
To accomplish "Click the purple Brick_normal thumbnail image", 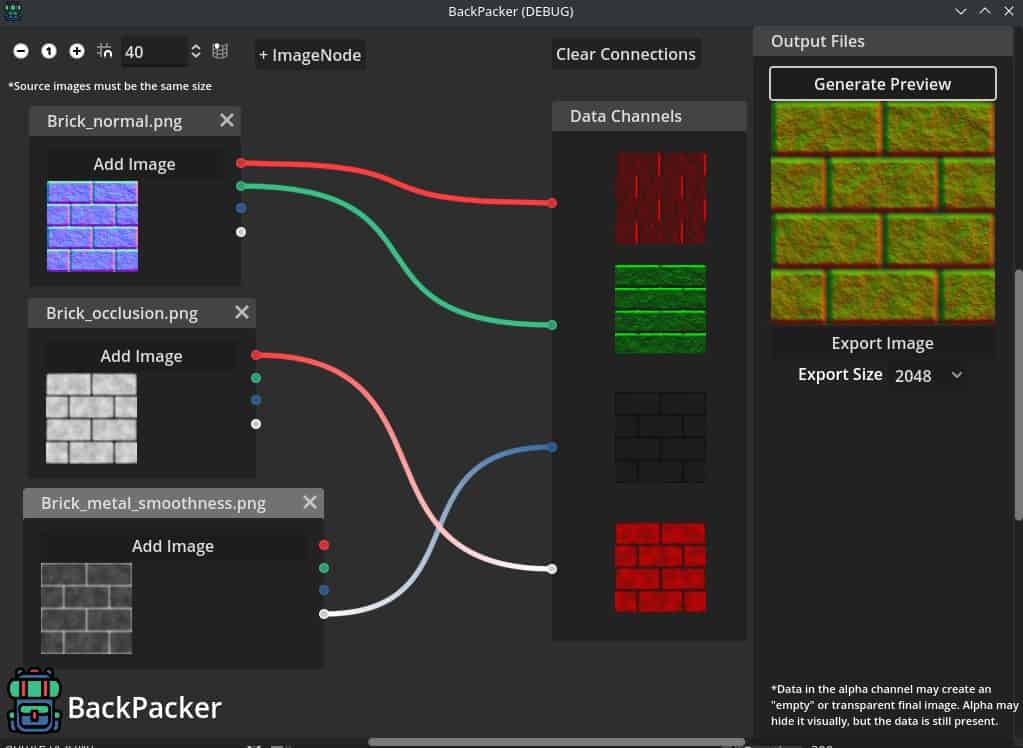I will tap(92, 226).
